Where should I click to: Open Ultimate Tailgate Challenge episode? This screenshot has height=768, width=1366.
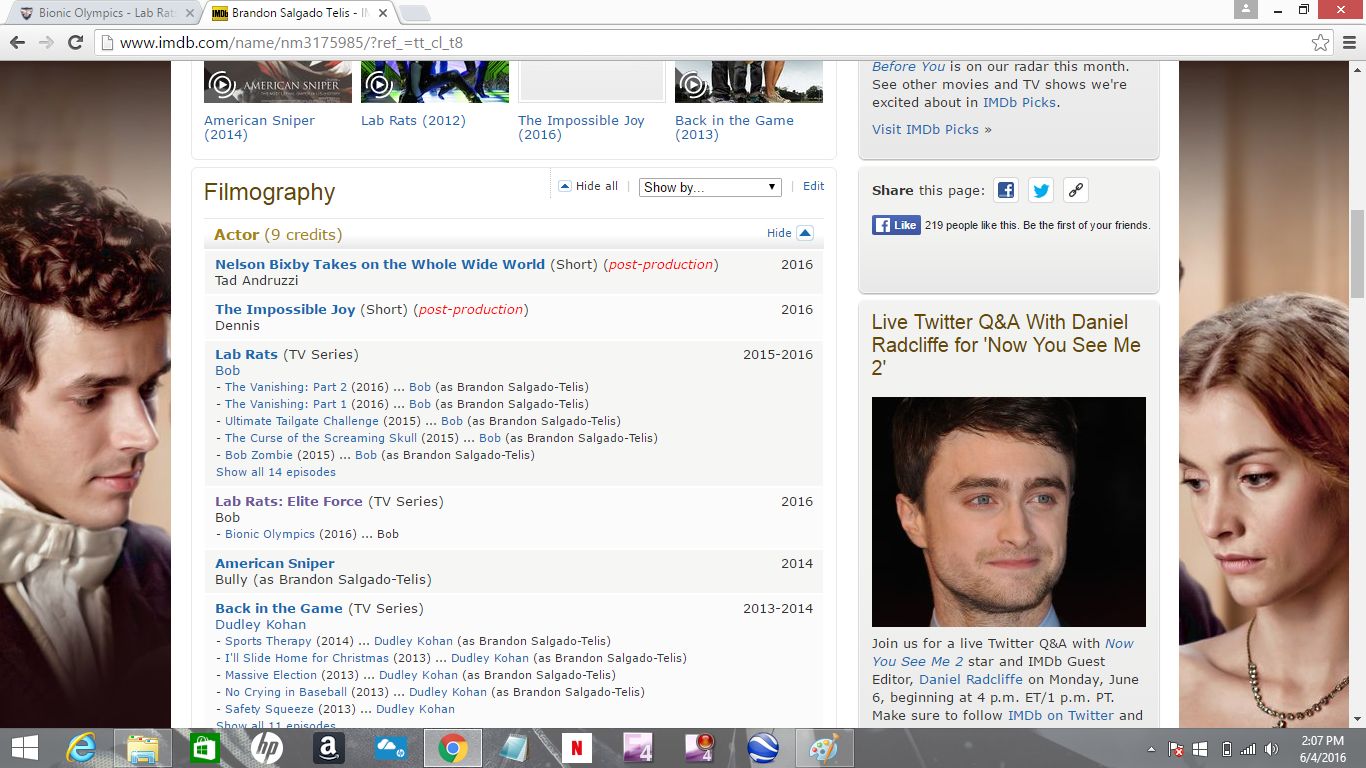(x=302, y=421)
